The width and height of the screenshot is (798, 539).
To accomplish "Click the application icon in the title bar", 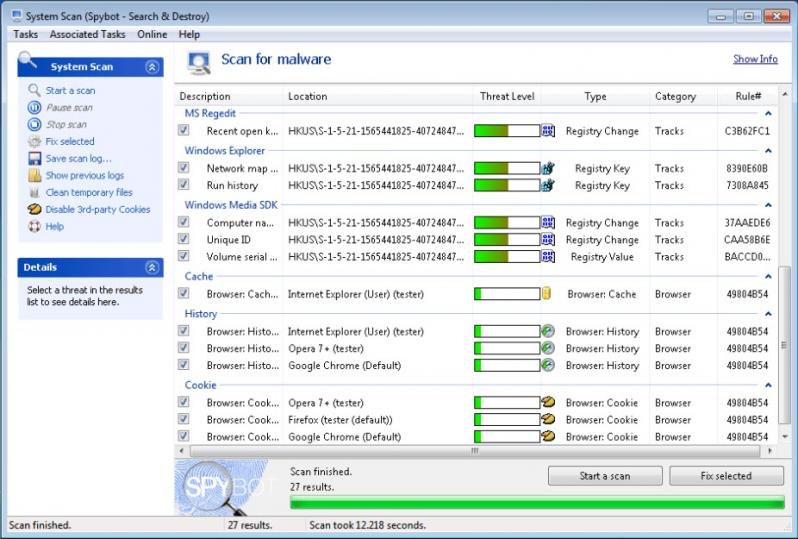I will coord(17,15).
